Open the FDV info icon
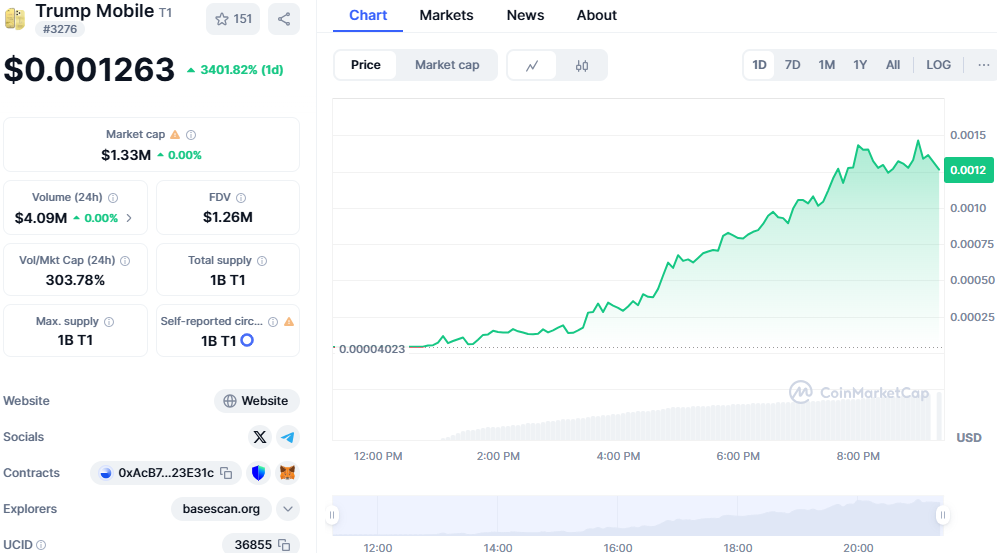 (241, 198)
